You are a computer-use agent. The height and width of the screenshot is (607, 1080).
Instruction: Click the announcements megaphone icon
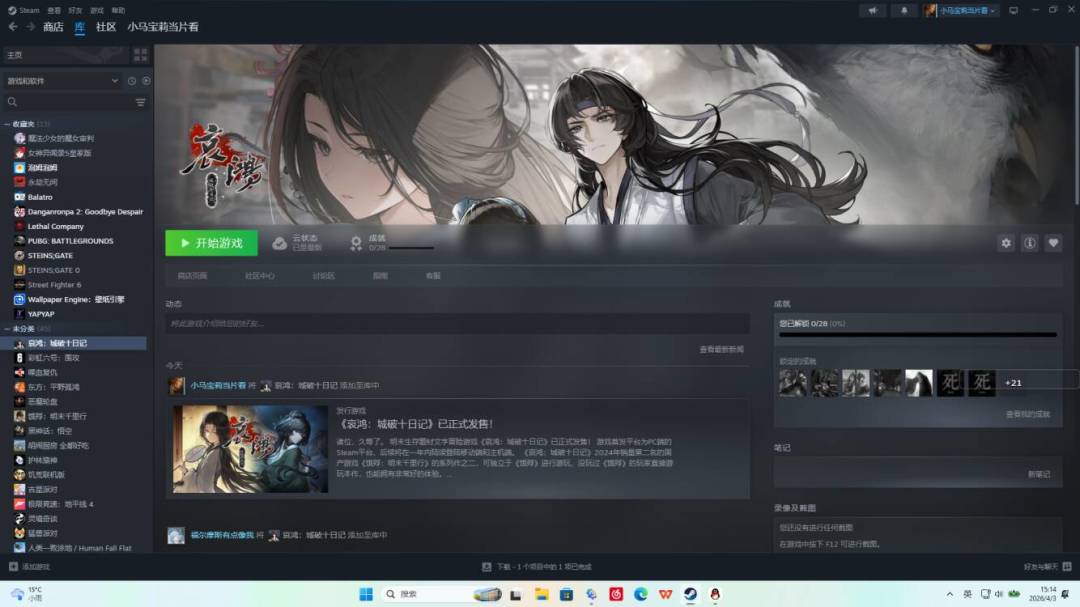pyautogui.click(x=873, y=10)
